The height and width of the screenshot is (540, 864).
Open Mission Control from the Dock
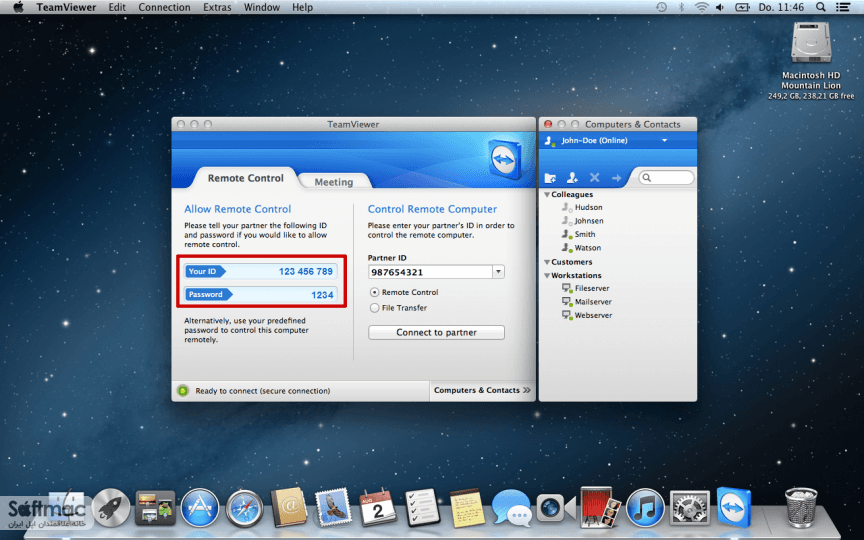(x=155, y=507)
